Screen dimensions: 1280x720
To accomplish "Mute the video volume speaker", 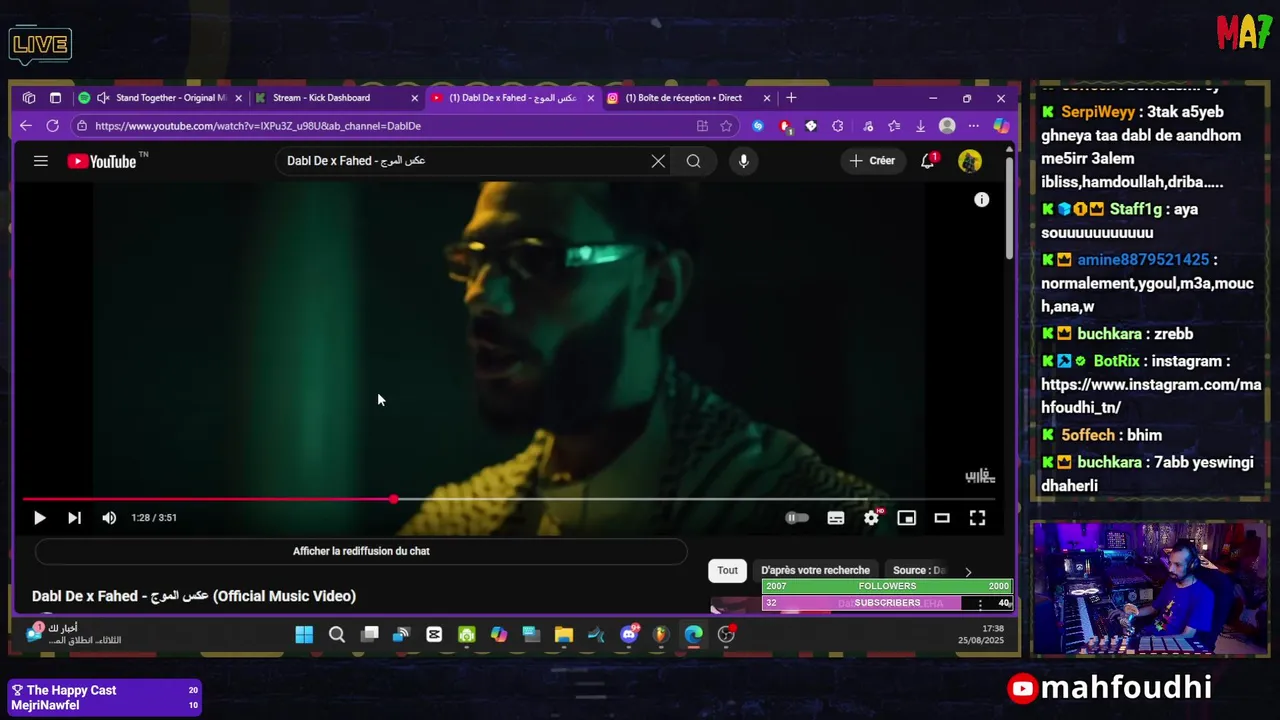I will click(x=109, y=518).
